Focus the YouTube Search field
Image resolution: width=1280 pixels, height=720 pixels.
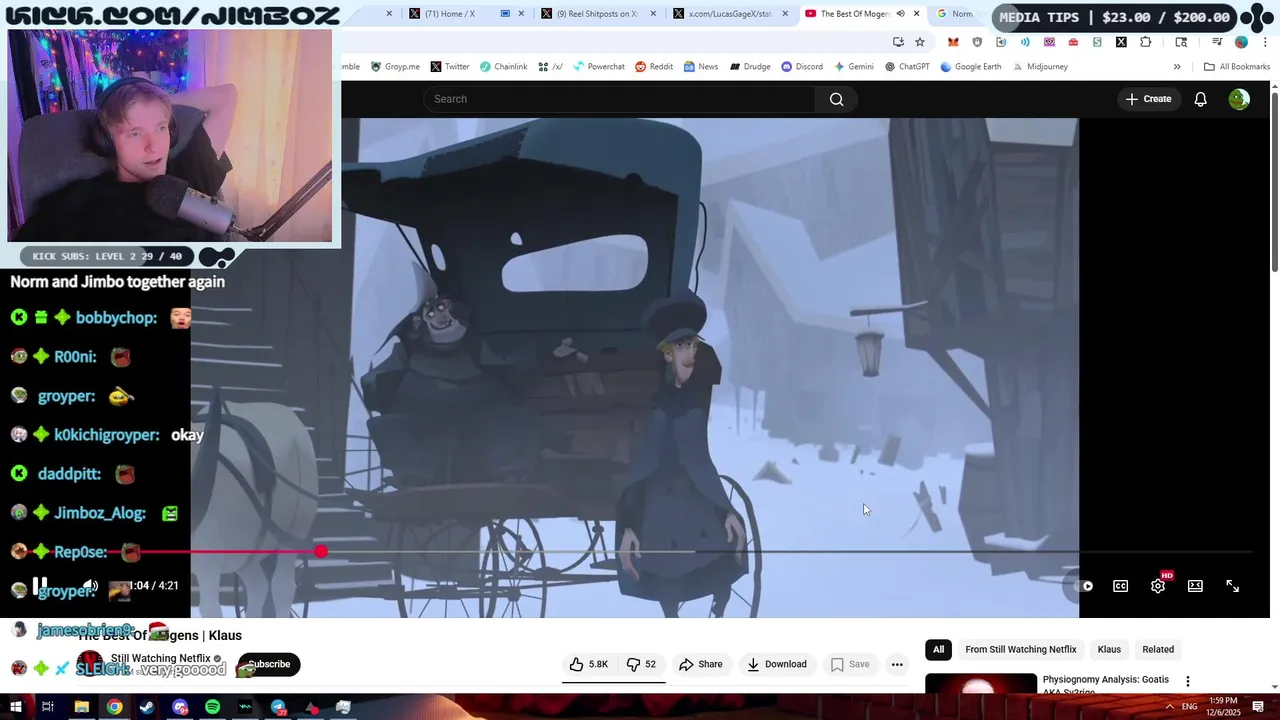(619, 99)
